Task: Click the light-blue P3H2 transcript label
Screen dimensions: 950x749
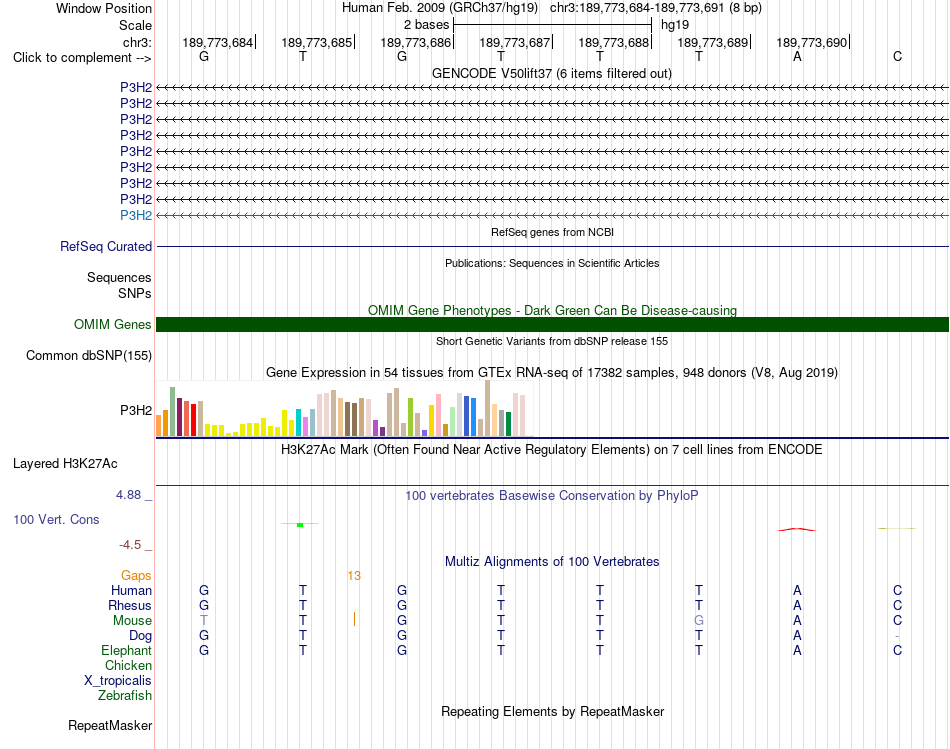Action: click(x=136, y=216)
